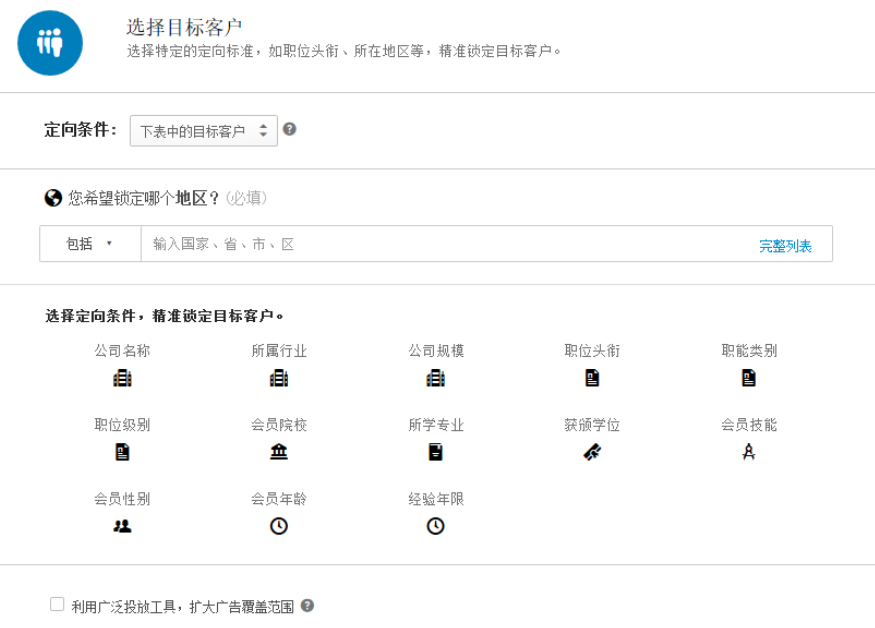Pick the 职位级别 icon

point(122,452)
